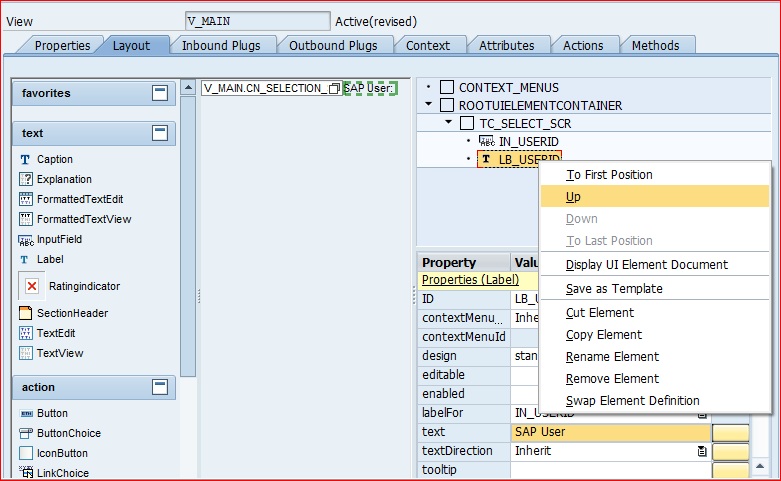Image resolution: width=781 pixels, height=481 pixels.
Task: Click the FormattedTextEdit element icon
Action: [25, 199]
